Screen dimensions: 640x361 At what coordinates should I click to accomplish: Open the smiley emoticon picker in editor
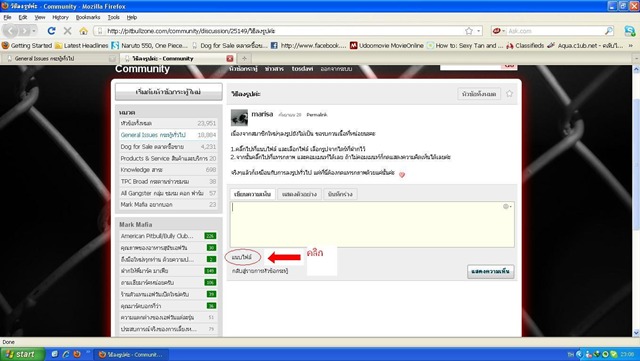(x=507, y=207)
